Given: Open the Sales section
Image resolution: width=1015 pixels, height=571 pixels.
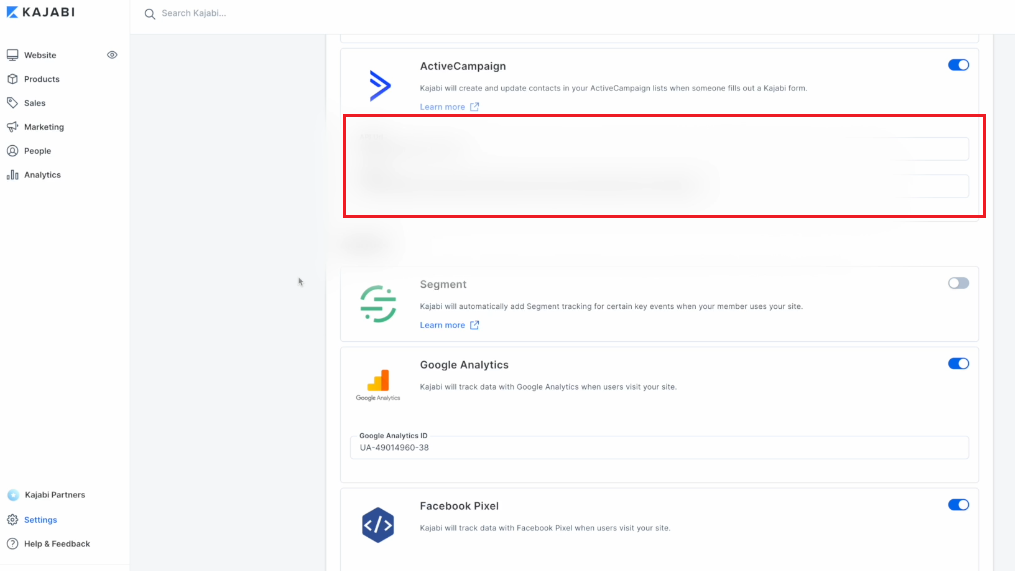Looking at the screenshot, I should [x=34, y=103].
